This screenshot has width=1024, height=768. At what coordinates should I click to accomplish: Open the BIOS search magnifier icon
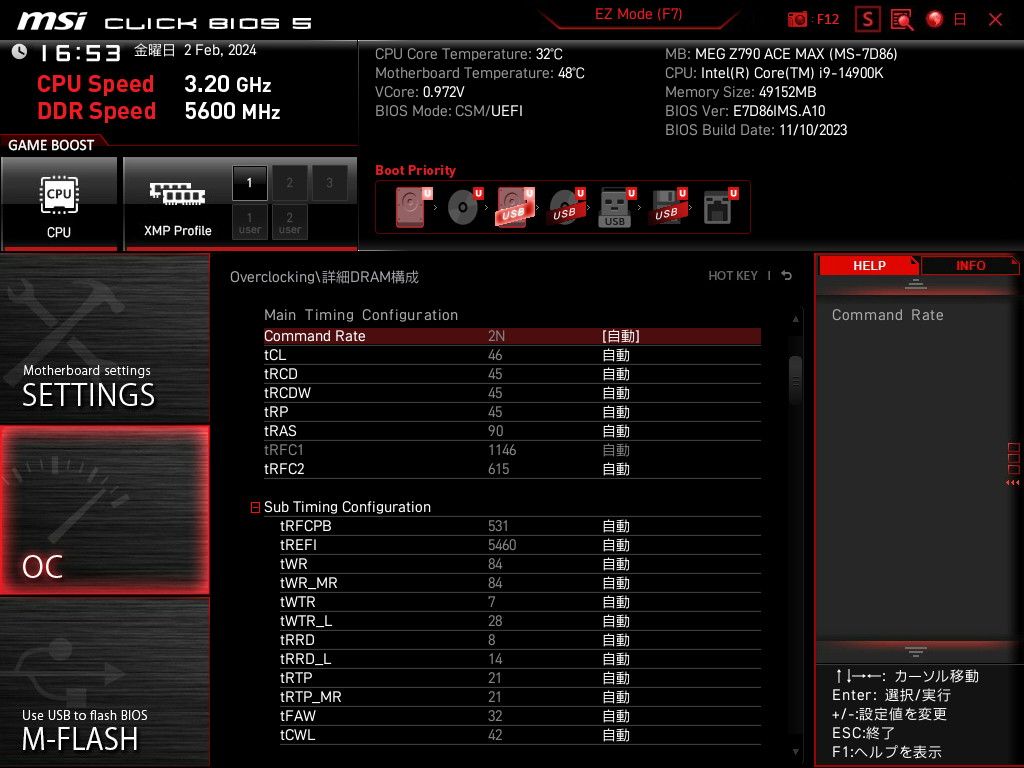[x=902, y=20]
